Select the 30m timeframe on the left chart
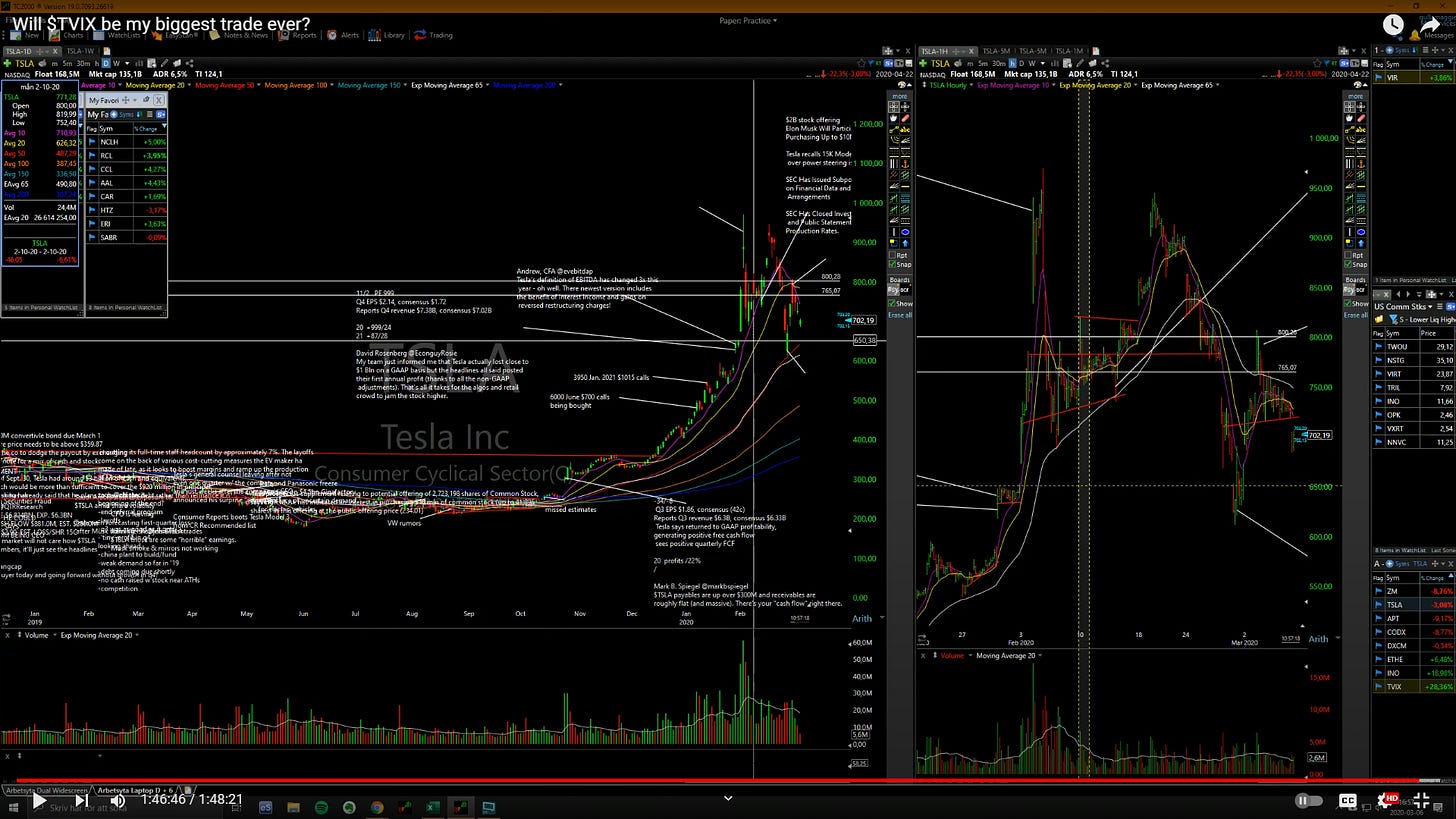1456x819 pixels. [83, 63]
